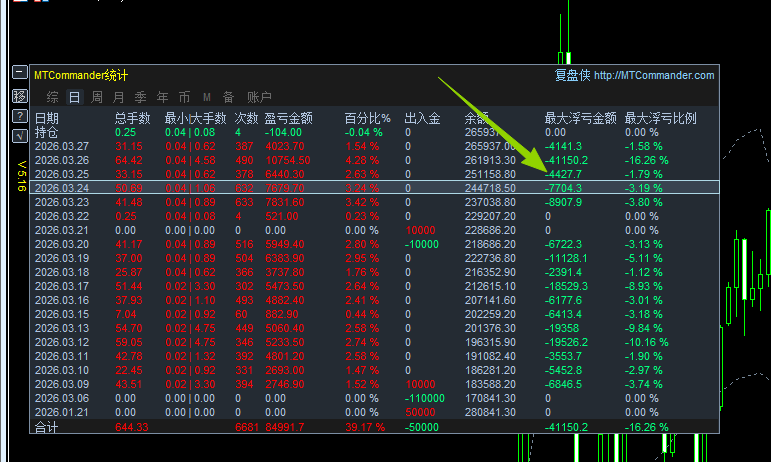Toggle the √ checkmark button in sidebar

click(20, 136)
